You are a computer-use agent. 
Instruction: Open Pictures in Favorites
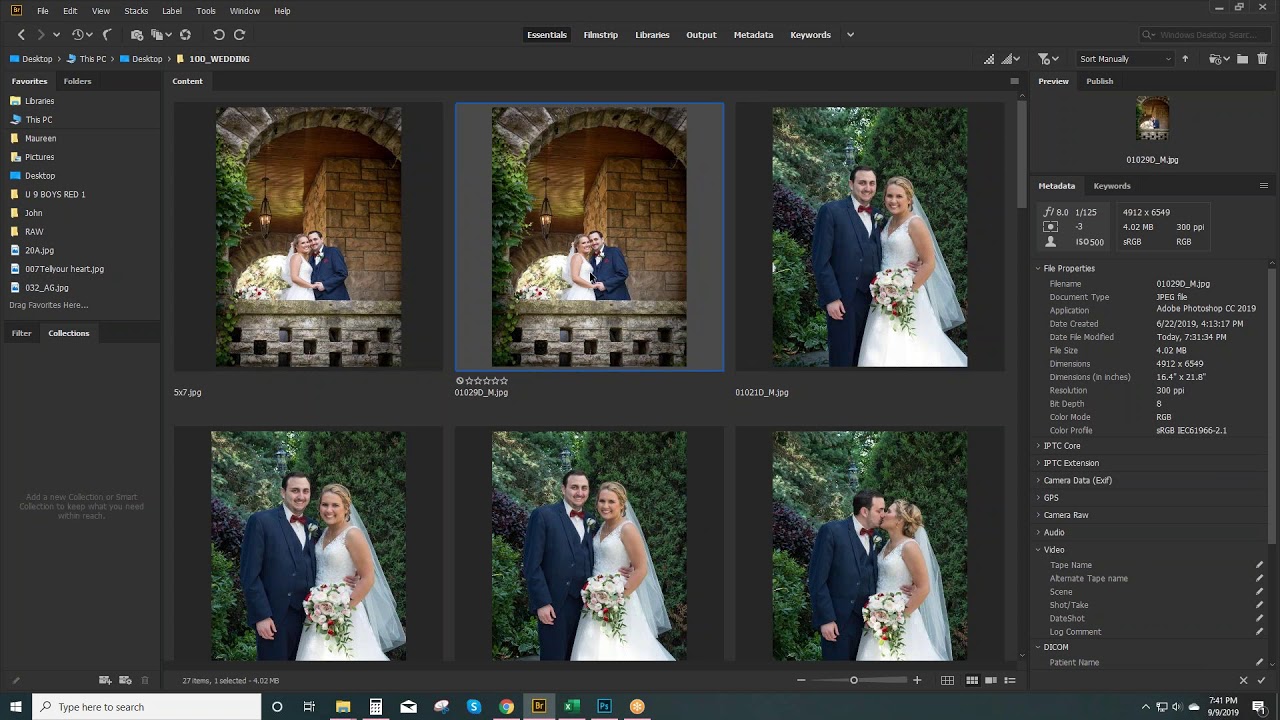[40, 157]
